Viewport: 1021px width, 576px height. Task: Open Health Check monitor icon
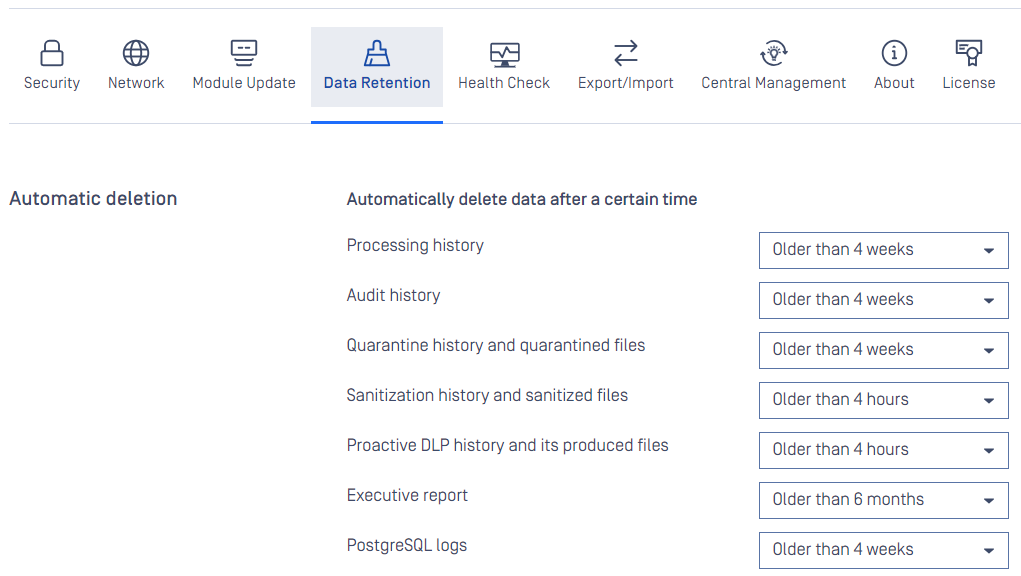[x=505, y=55]
